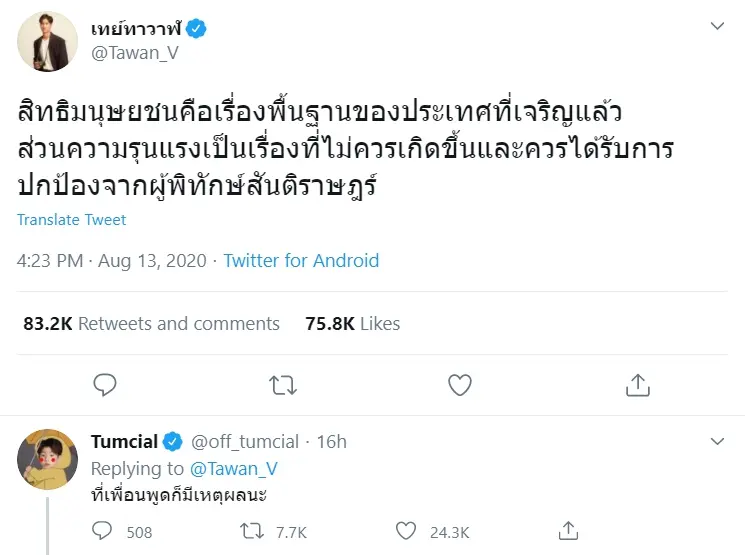Open the more options chevron on main tweet

click(717, 25)
